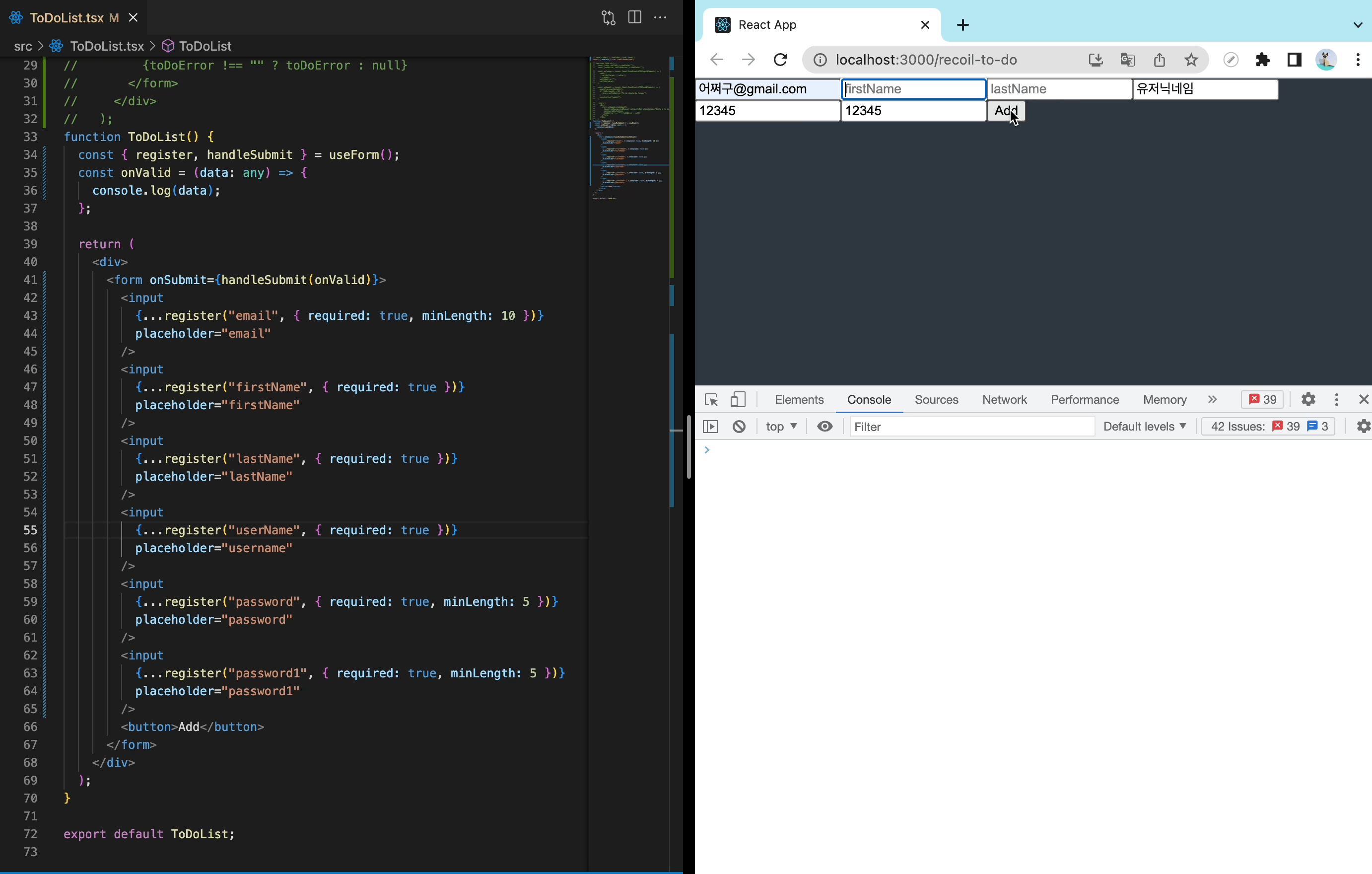Click the Open Changes compare icon

[x=608, y=18]
